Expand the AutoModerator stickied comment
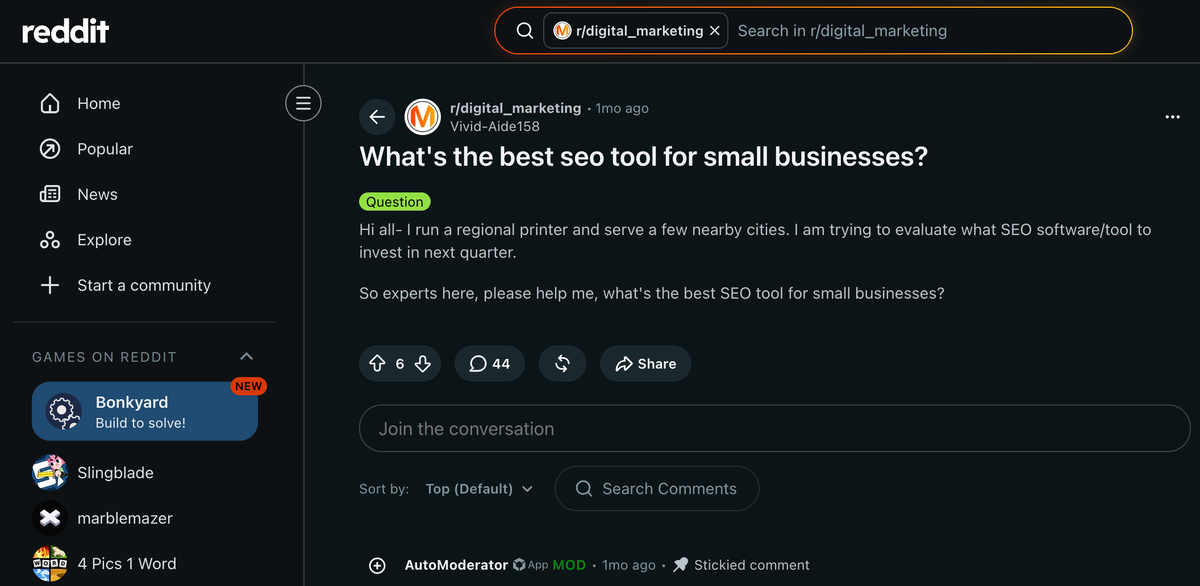Screen dimensions: 1200x586 click(377, 565)
